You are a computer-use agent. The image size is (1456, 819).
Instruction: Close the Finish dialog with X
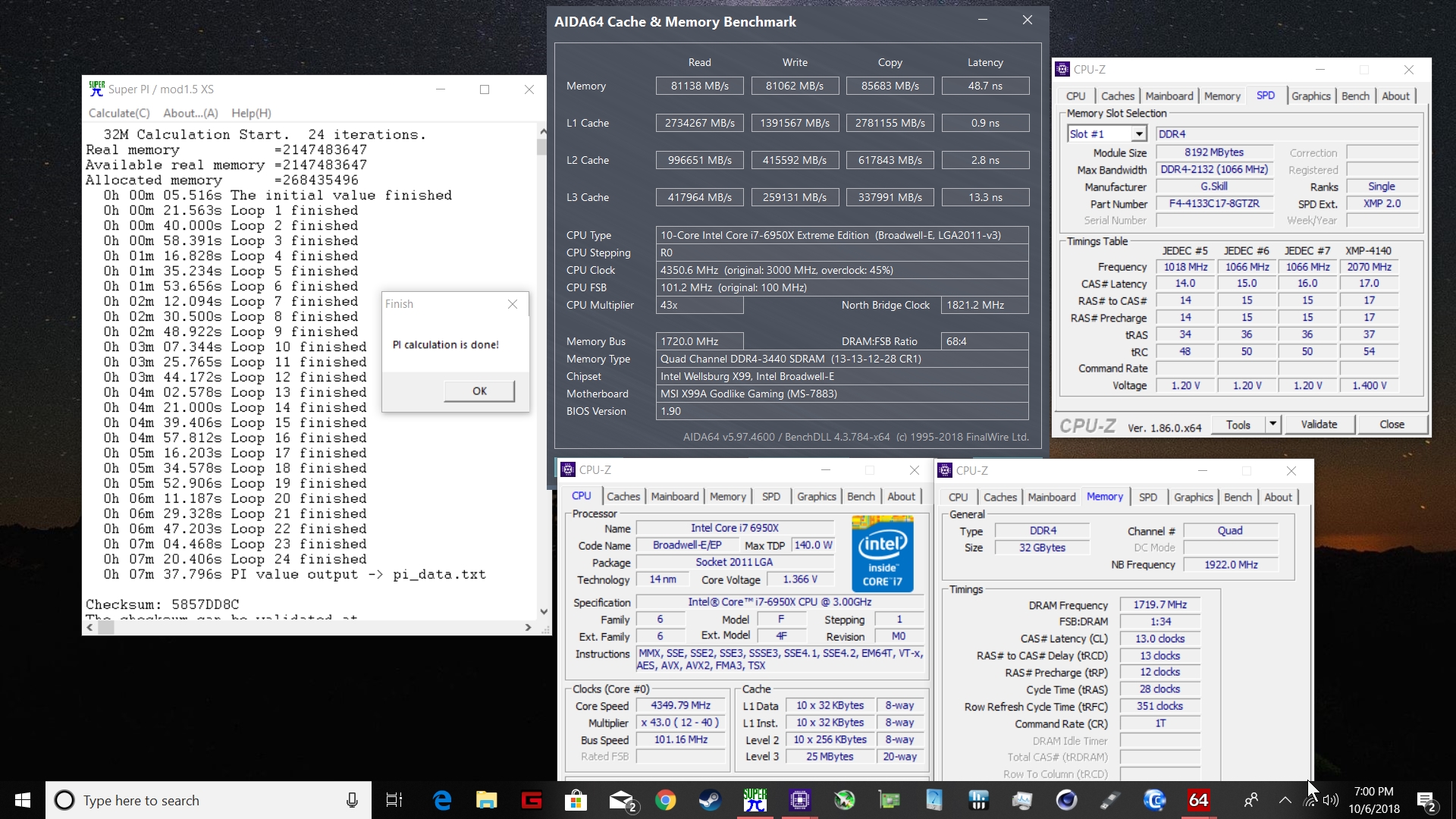(513, 304)
